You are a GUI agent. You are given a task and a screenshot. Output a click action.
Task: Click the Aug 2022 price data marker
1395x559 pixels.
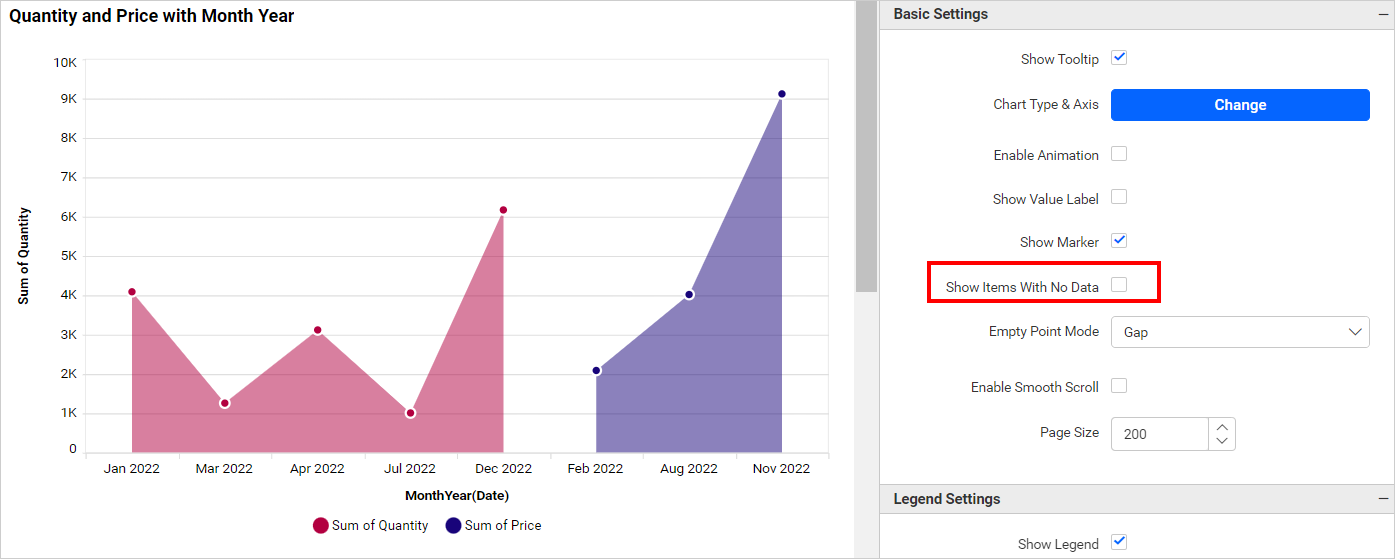coord(689,295)
